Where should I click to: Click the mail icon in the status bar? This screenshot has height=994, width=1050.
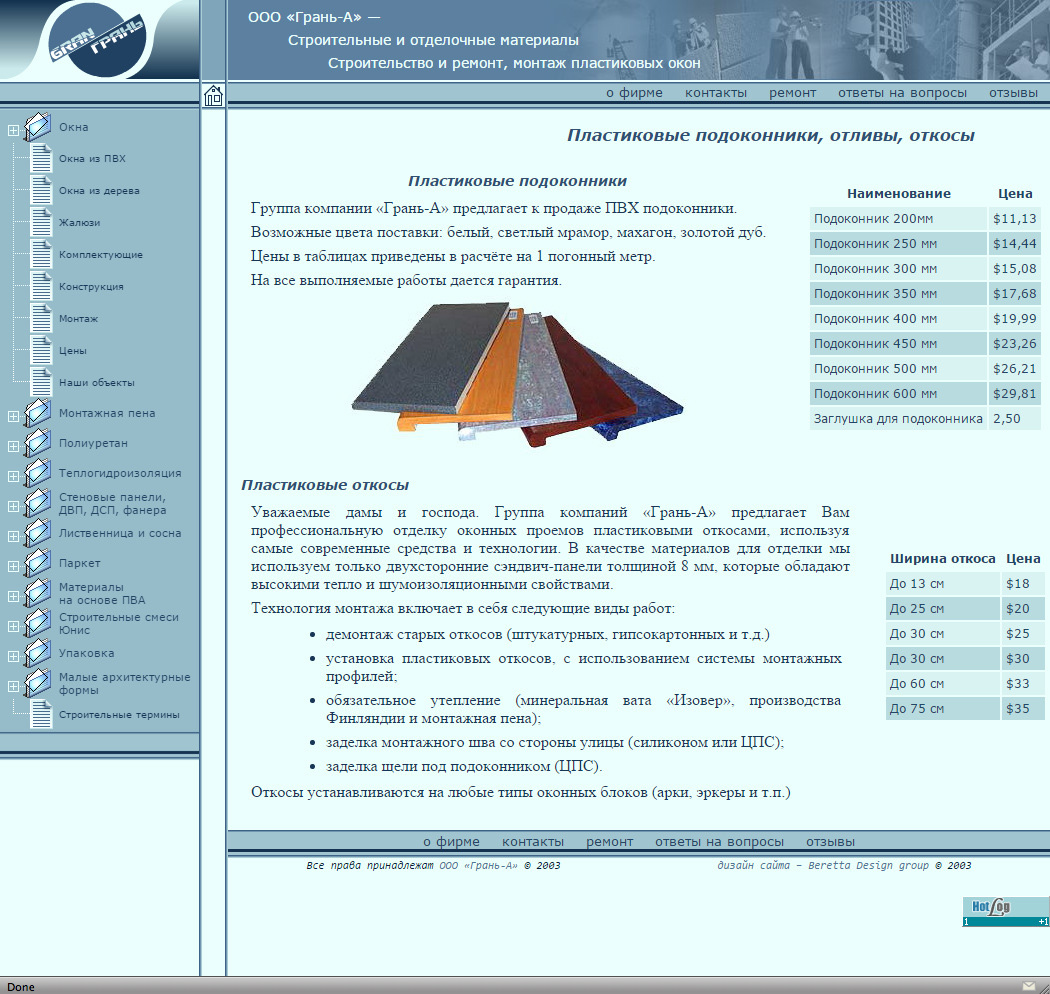pyautogui.click(x=1029, y=987)
